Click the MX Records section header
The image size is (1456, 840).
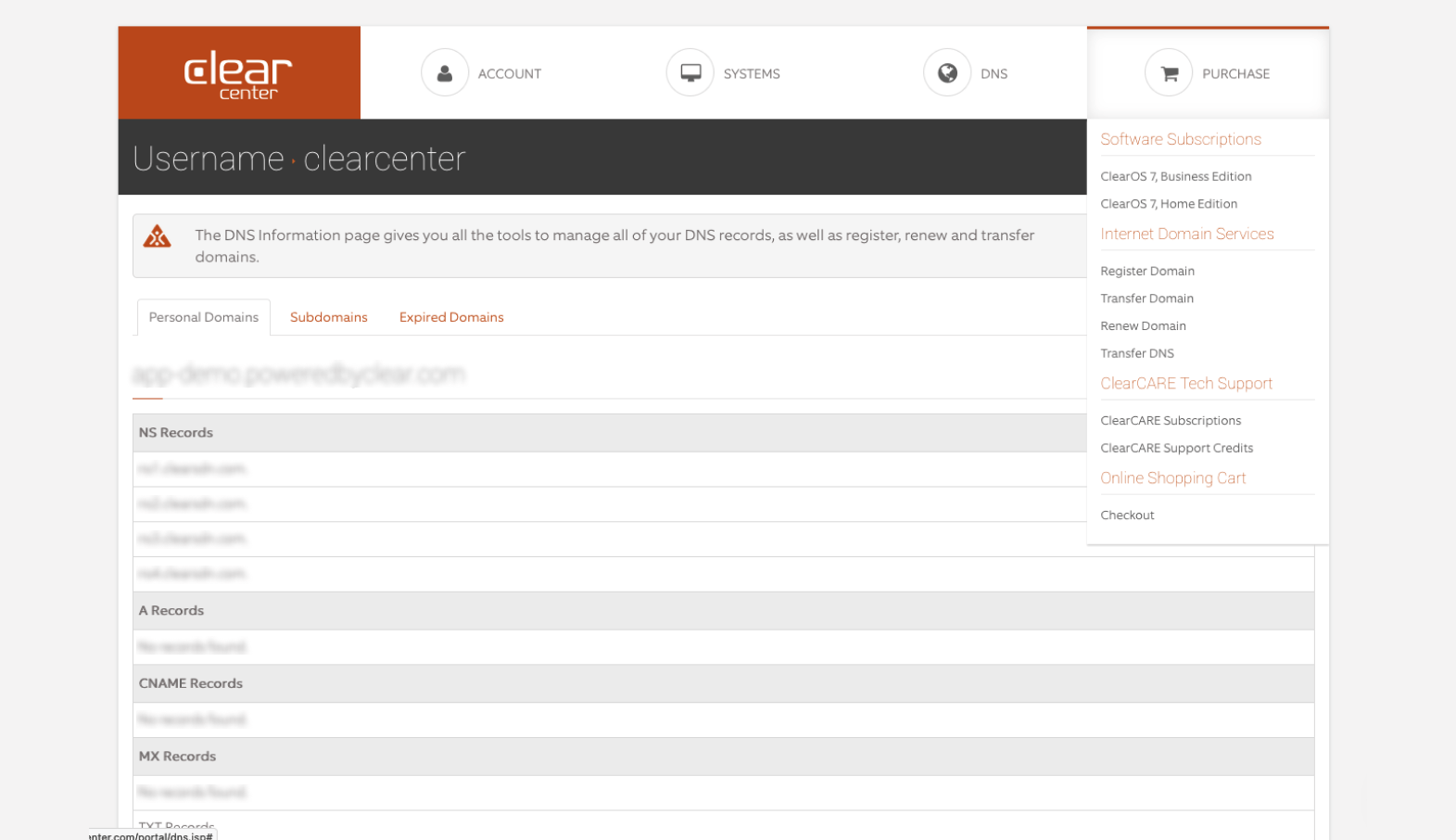pos(723,757)
